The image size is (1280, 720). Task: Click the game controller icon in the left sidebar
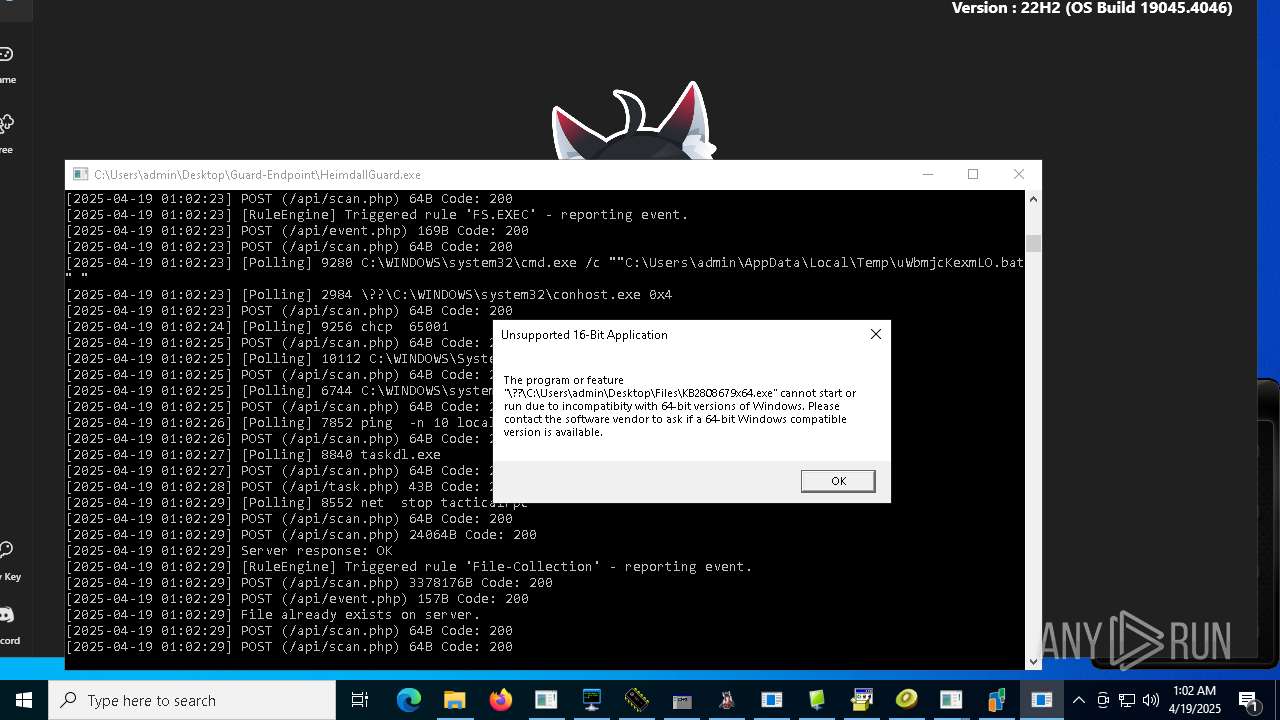coord(6,54)
